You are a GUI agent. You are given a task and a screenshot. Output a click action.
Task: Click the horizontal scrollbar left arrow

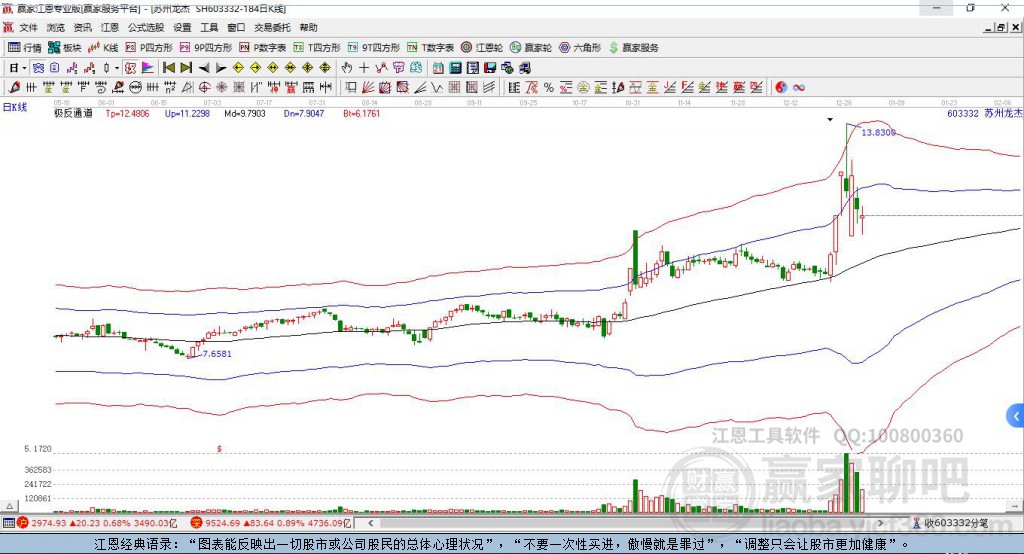coord(370,523)
